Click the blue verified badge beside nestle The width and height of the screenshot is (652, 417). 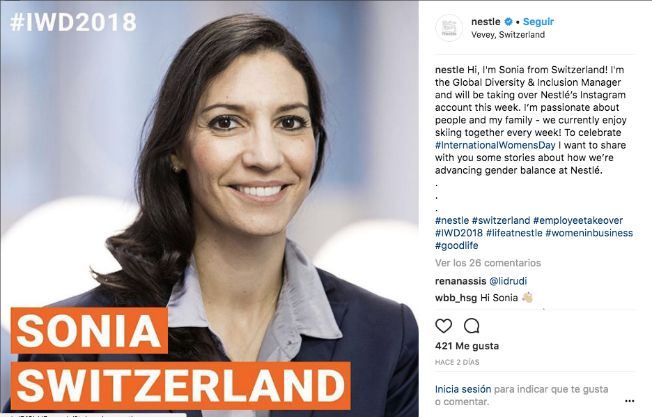tap(508, 22)
